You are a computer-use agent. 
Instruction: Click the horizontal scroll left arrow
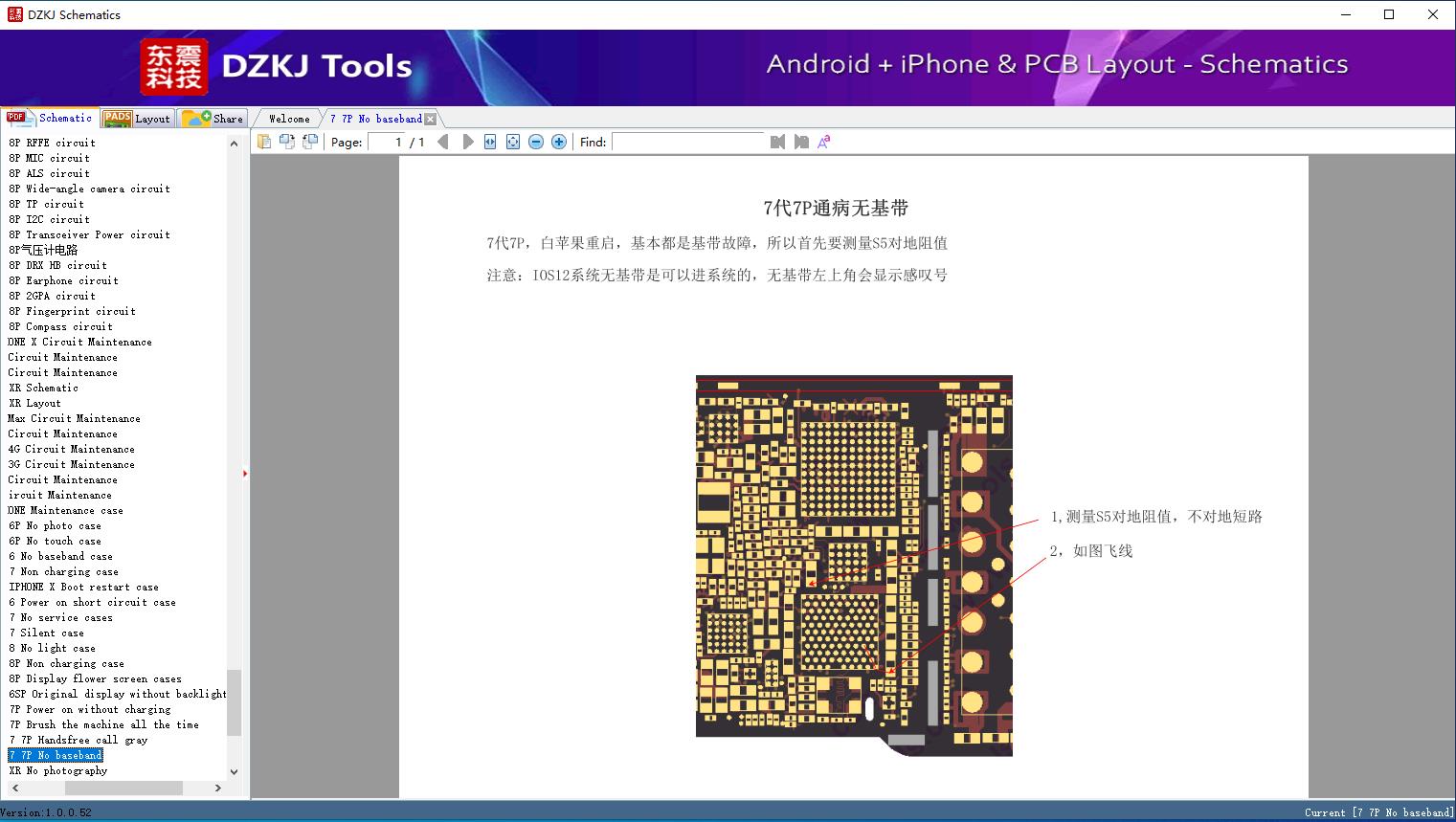[x=14, y=788]
